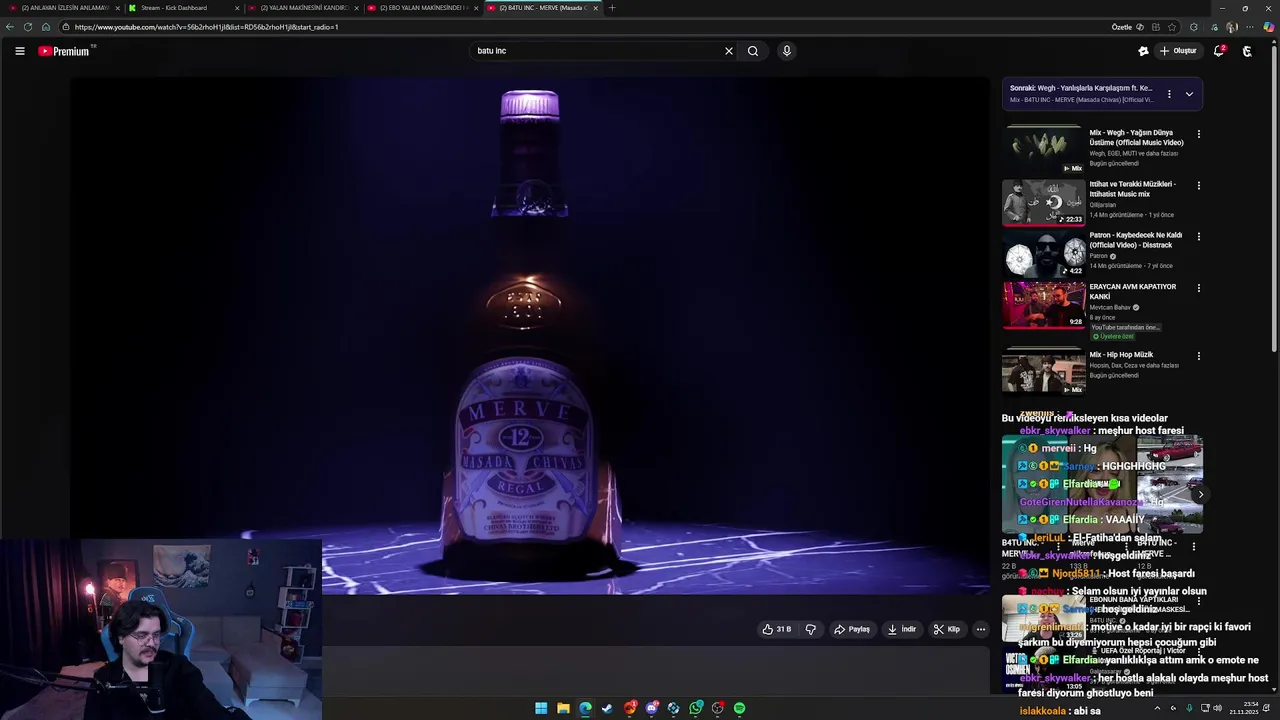Dislike the video
This screenshot has height=720, width=1280.
[811, 629]
